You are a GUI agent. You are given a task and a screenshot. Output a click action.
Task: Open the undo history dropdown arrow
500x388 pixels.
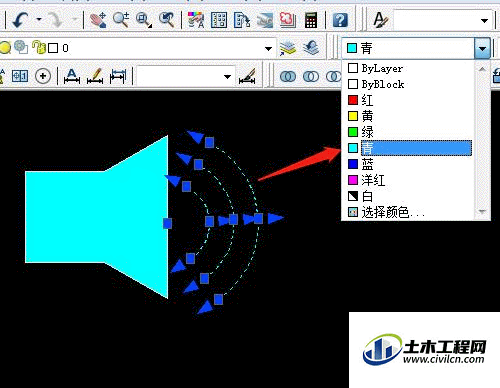click(39, 19)
